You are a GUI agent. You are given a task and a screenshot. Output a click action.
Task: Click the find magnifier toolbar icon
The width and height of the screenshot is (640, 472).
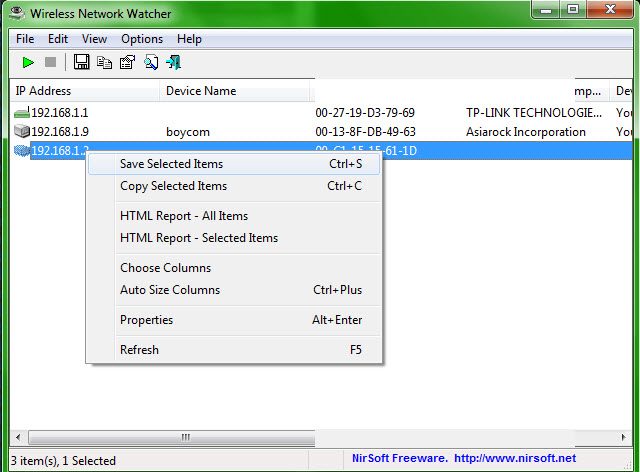[x=150, y=63]
